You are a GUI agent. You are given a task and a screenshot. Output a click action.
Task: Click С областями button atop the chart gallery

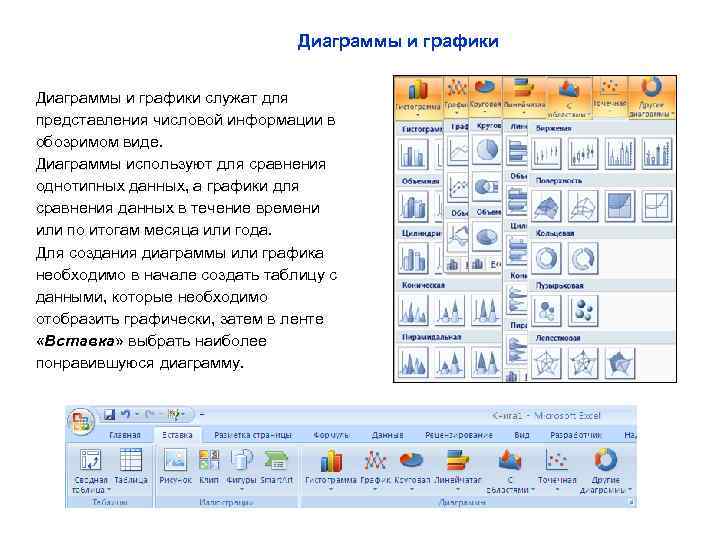coord(568,97)
